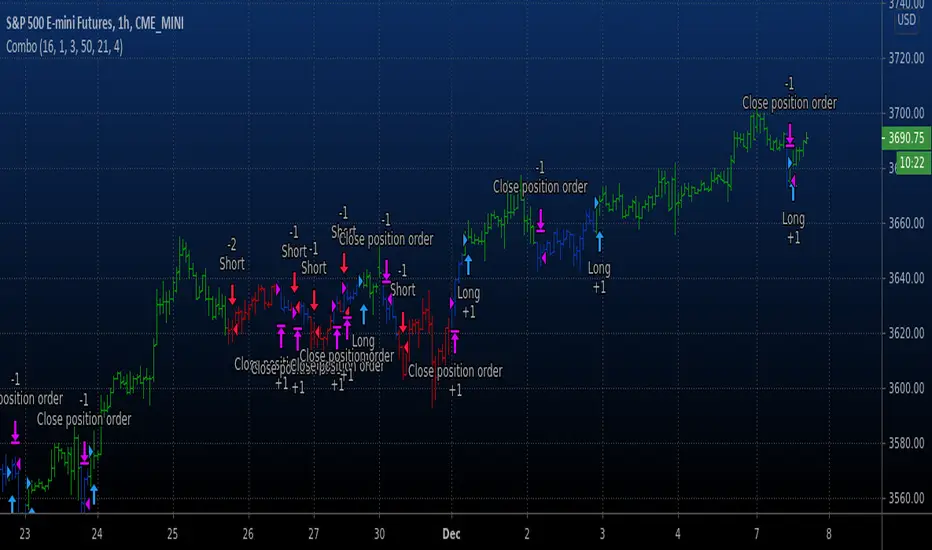Select the USD currency label on the price axis
Viewport: 932px width, 550px height.
[x=906, y=20]
